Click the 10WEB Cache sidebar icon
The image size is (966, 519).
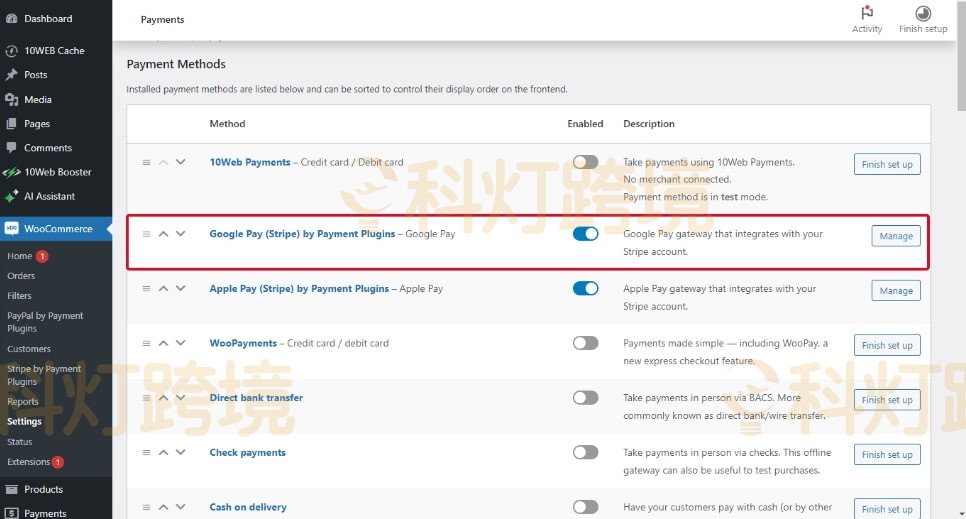pos(11,51)
